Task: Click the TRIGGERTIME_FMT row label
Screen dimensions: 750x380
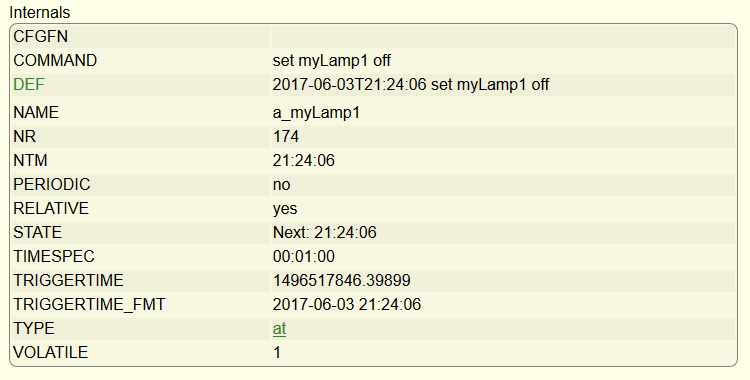Action: pos(89,305)
